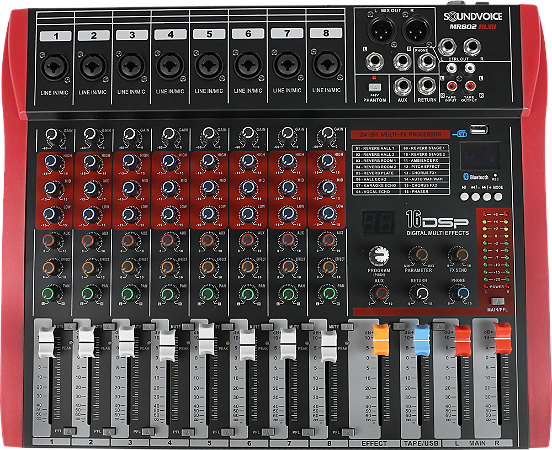Click channel 1 LINE IN/MIC combo jack
The image size is (552, 450).
pos(55,68)
